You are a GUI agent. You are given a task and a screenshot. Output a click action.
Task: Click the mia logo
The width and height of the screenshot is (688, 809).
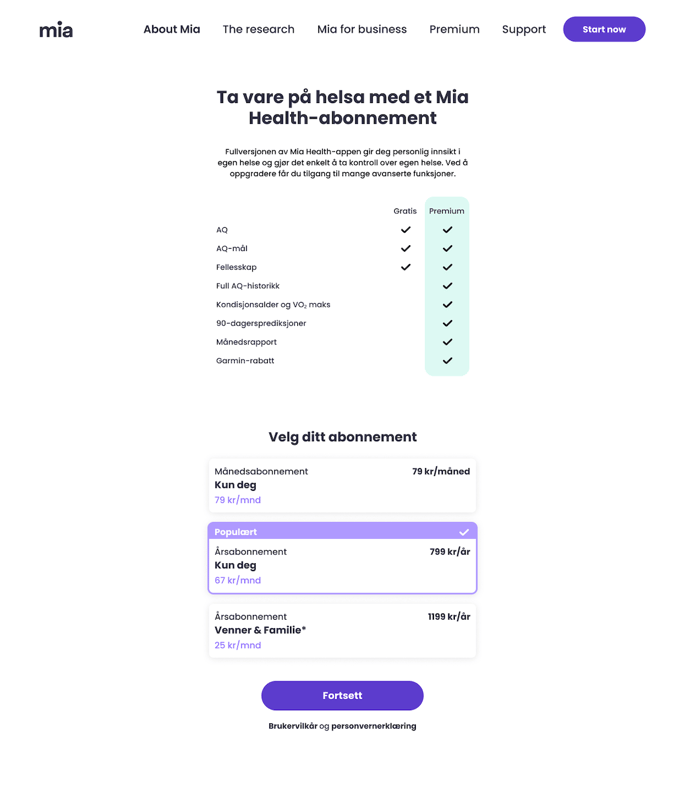[x=56, y=30]
